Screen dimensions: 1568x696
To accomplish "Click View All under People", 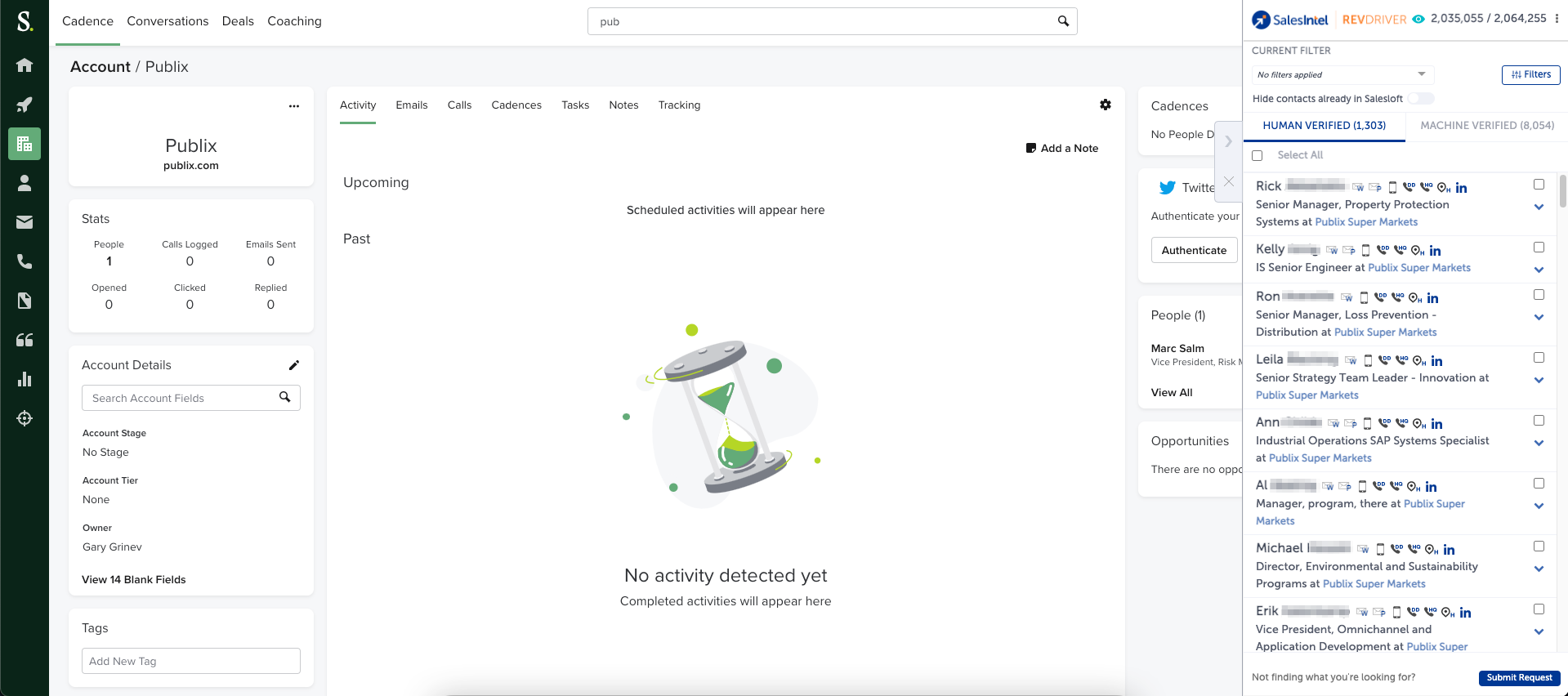I will point(1172,392).
